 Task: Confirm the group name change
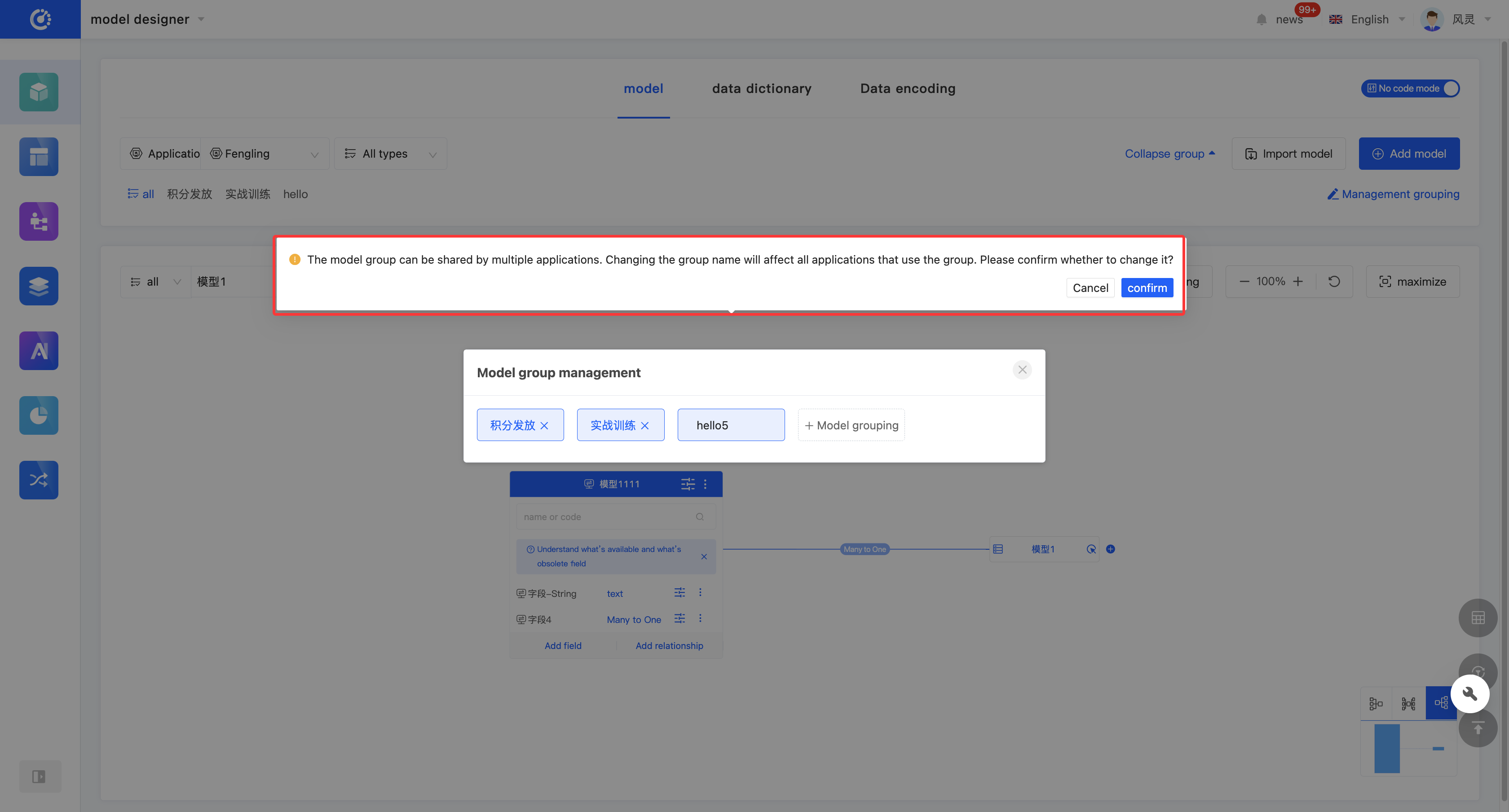tap(1147, 287)
